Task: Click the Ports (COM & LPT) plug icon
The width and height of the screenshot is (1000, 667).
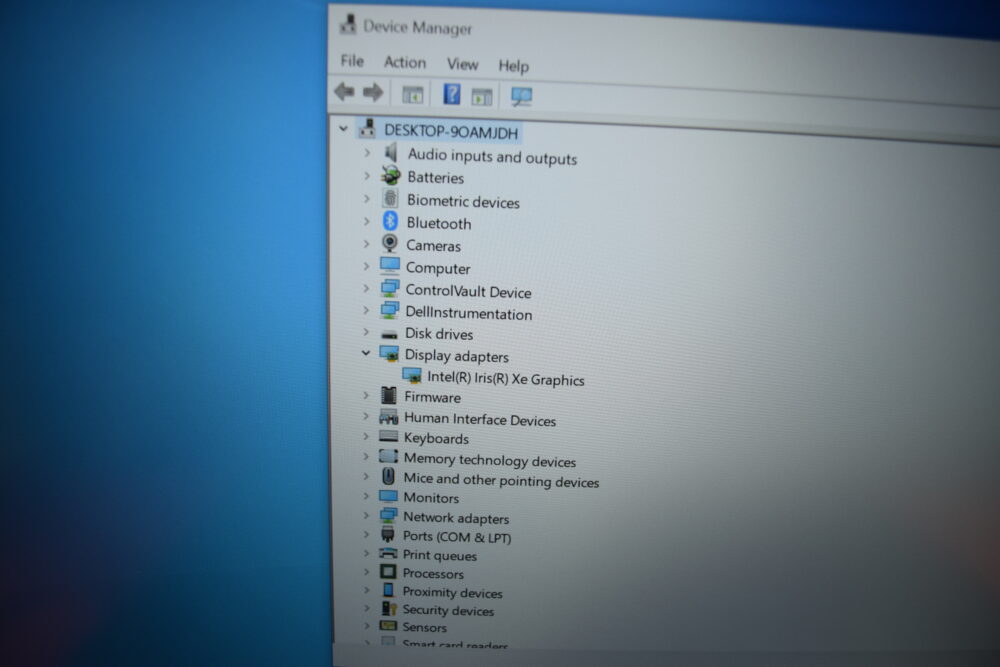Action: [388, 534]
